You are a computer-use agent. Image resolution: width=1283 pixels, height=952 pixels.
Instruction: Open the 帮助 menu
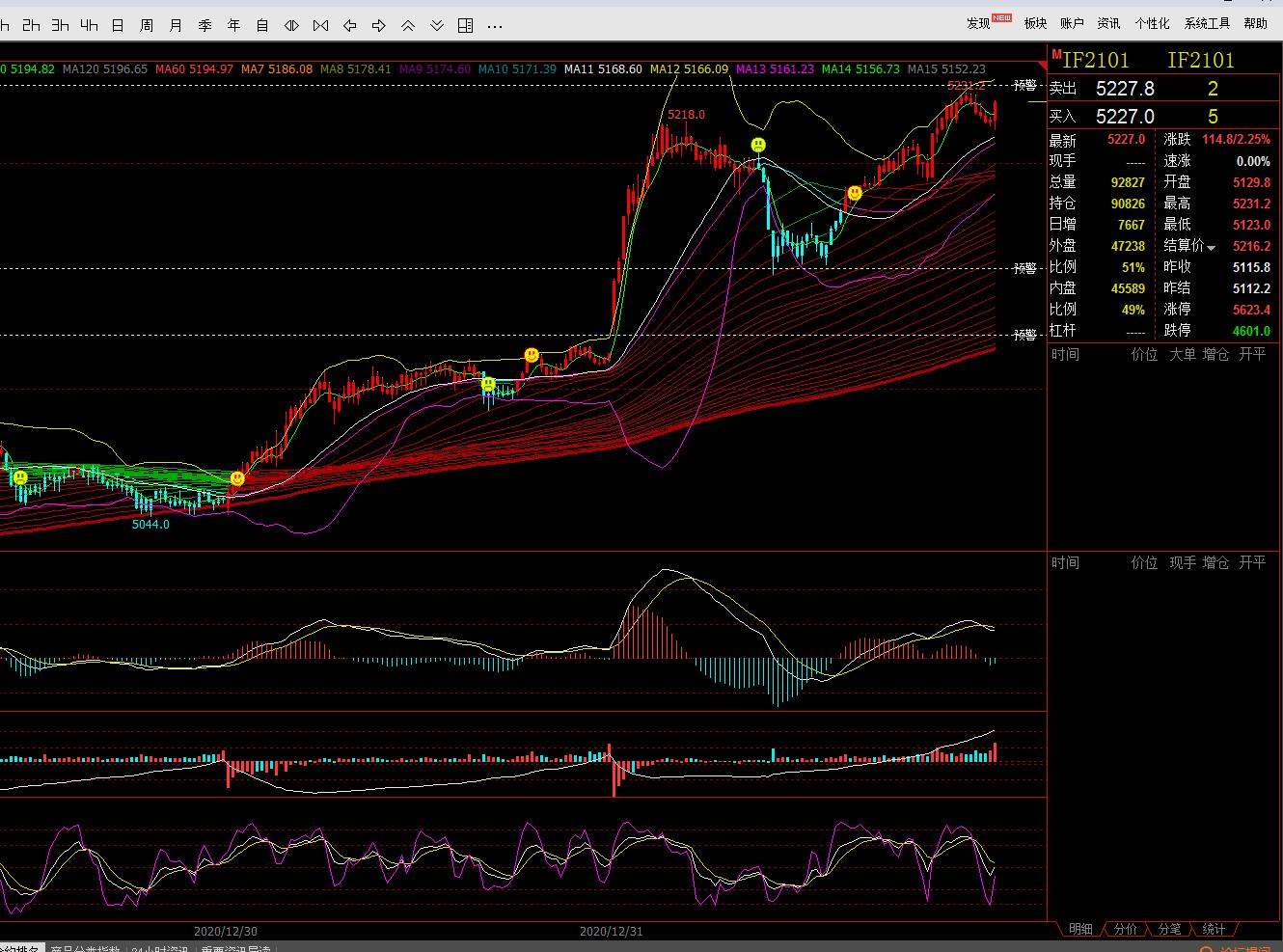click(x=1255, y=23)
